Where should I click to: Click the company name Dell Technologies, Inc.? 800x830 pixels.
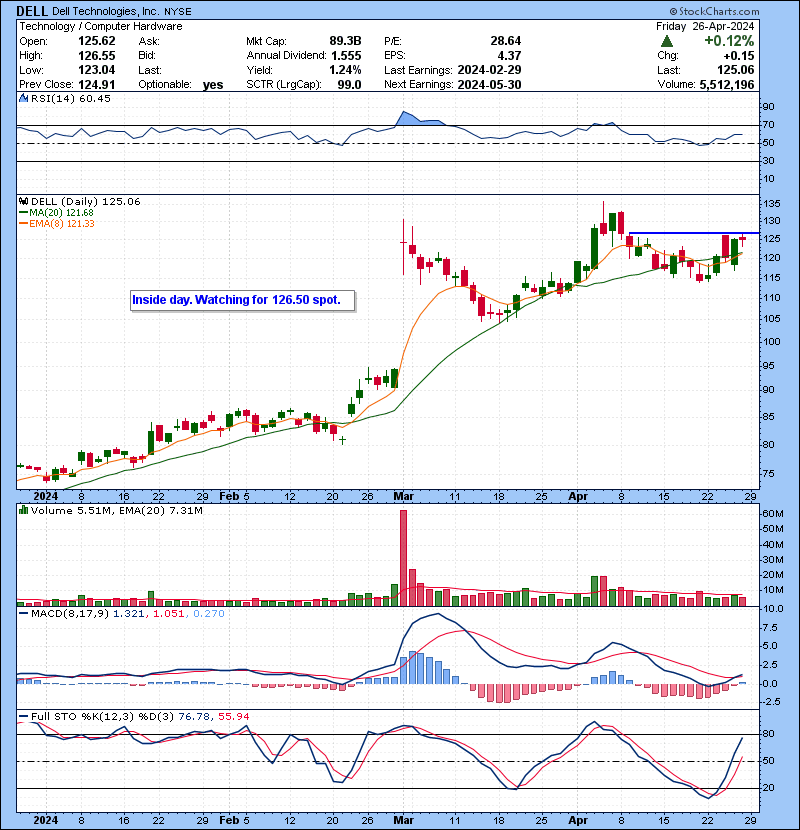pos(106,12)
